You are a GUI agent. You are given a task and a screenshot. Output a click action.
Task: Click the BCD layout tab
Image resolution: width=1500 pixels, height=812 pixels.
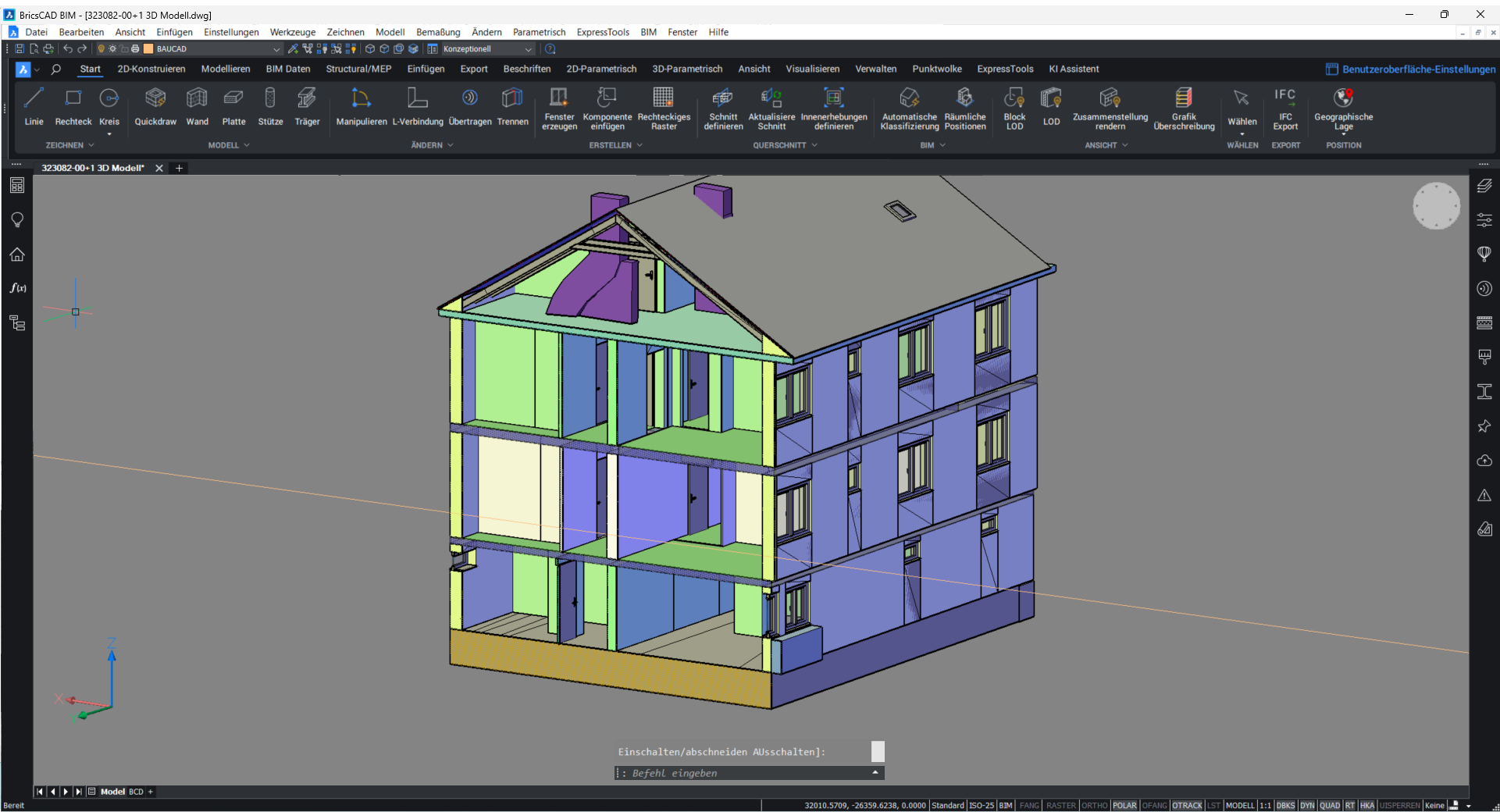(136, 792)
